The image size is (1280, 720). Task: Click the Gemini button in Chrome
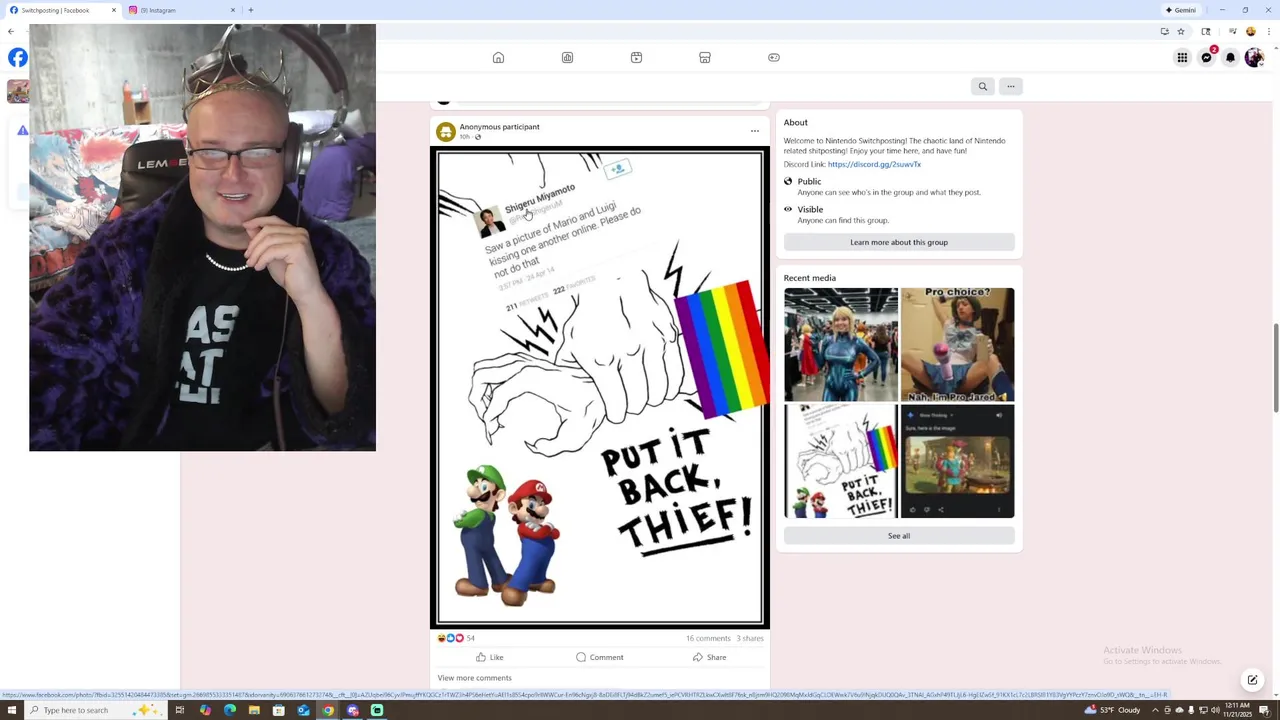(x=1181, y=10)
